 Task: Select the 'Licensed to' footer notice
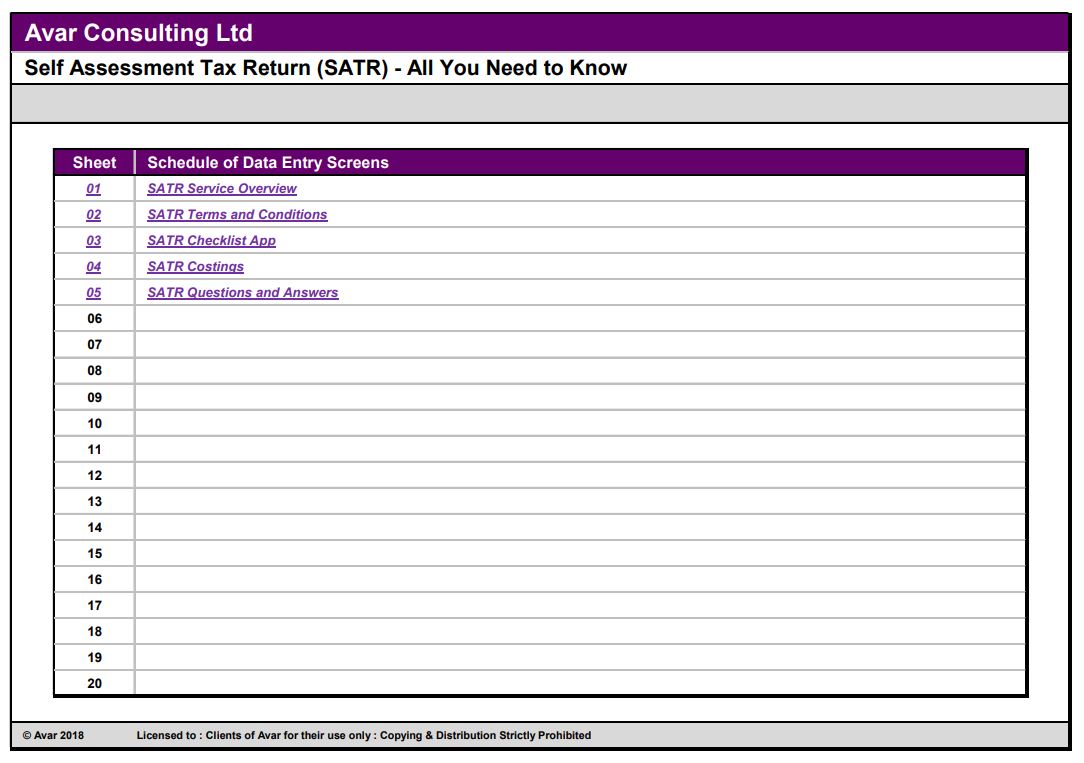[x=364, y=735]
